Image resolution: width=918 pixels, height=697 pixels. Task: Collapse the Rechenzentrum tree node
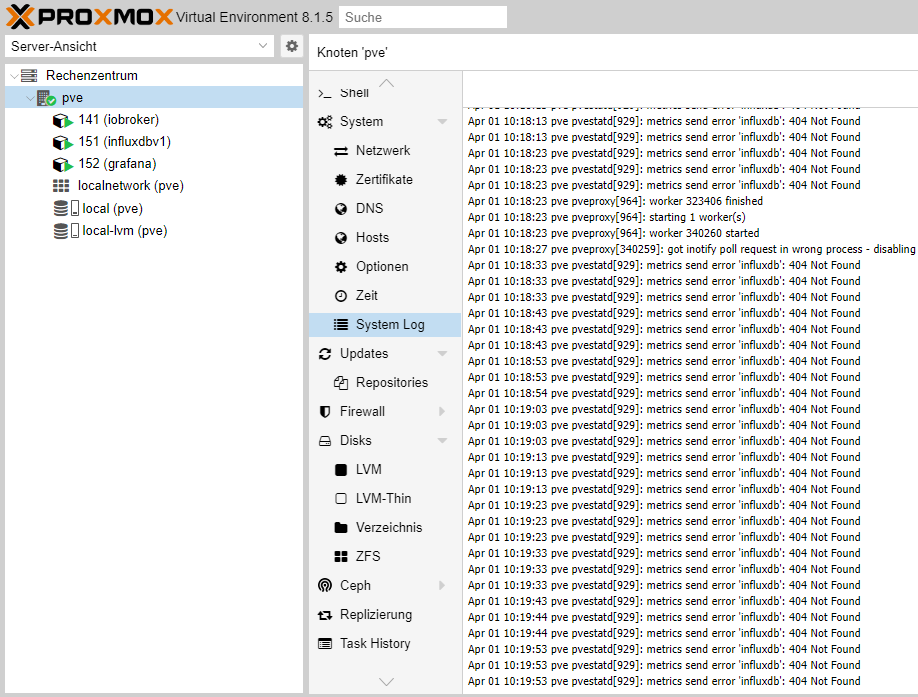14,76
